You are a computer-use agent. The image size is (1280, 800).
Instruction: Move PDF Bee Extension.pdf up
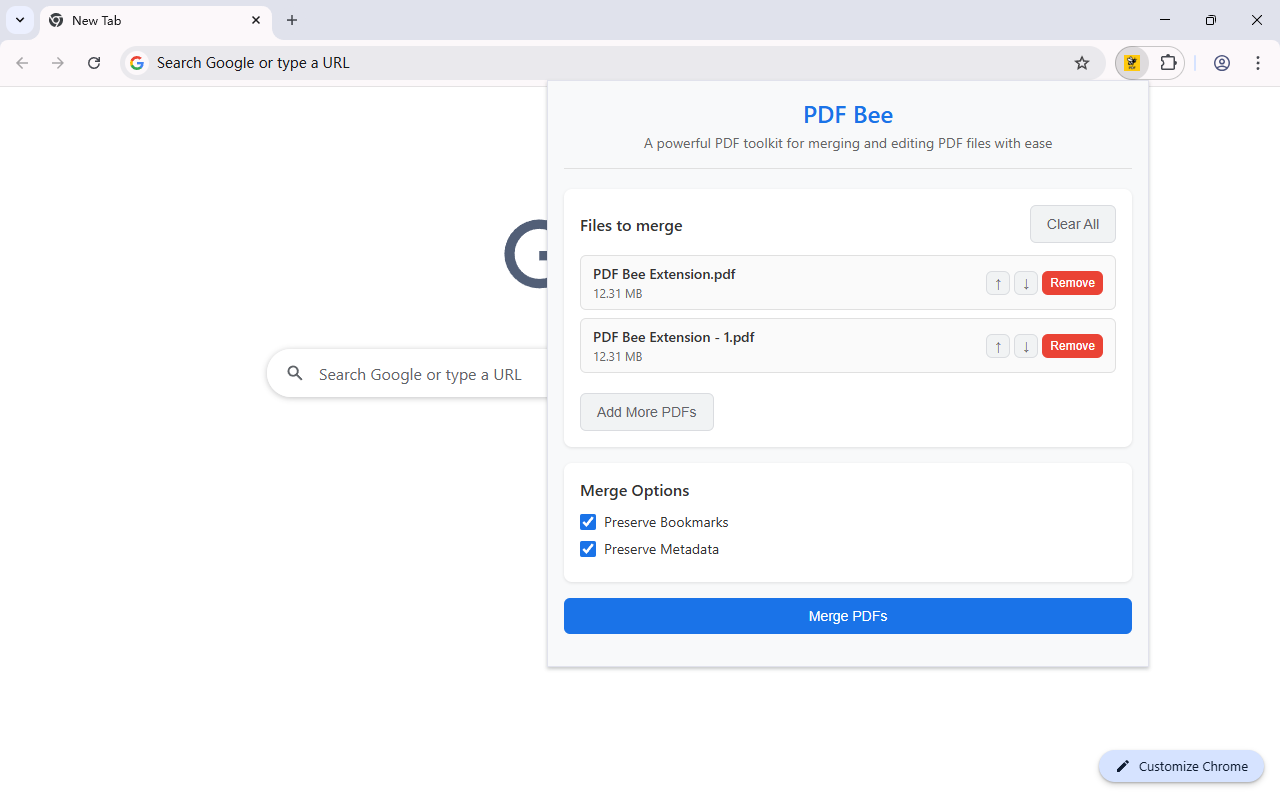[x=998, y=283]
